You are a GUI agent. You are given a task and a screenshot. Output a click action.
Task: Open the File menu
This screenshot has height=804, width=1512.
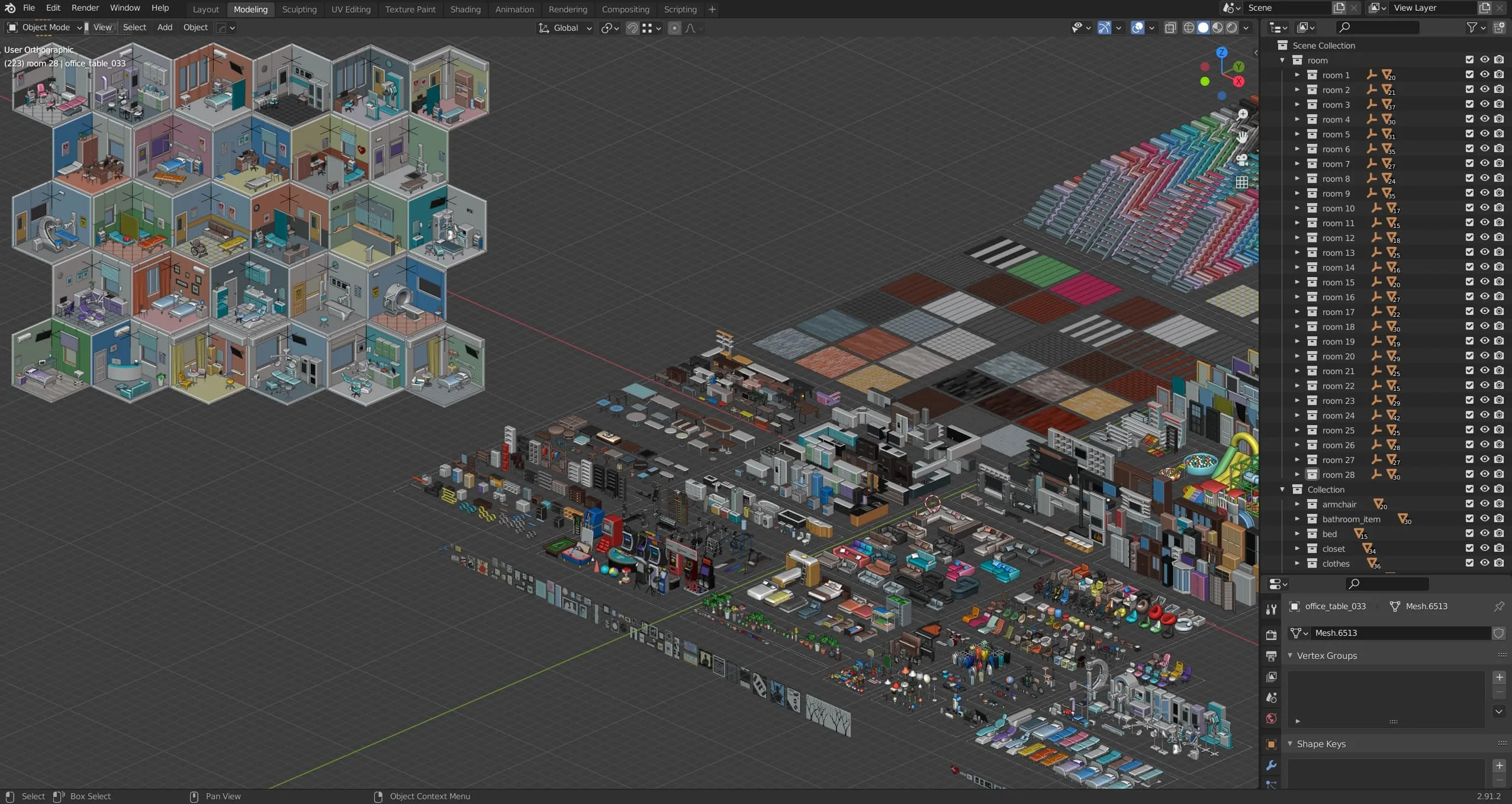point(28,8)
